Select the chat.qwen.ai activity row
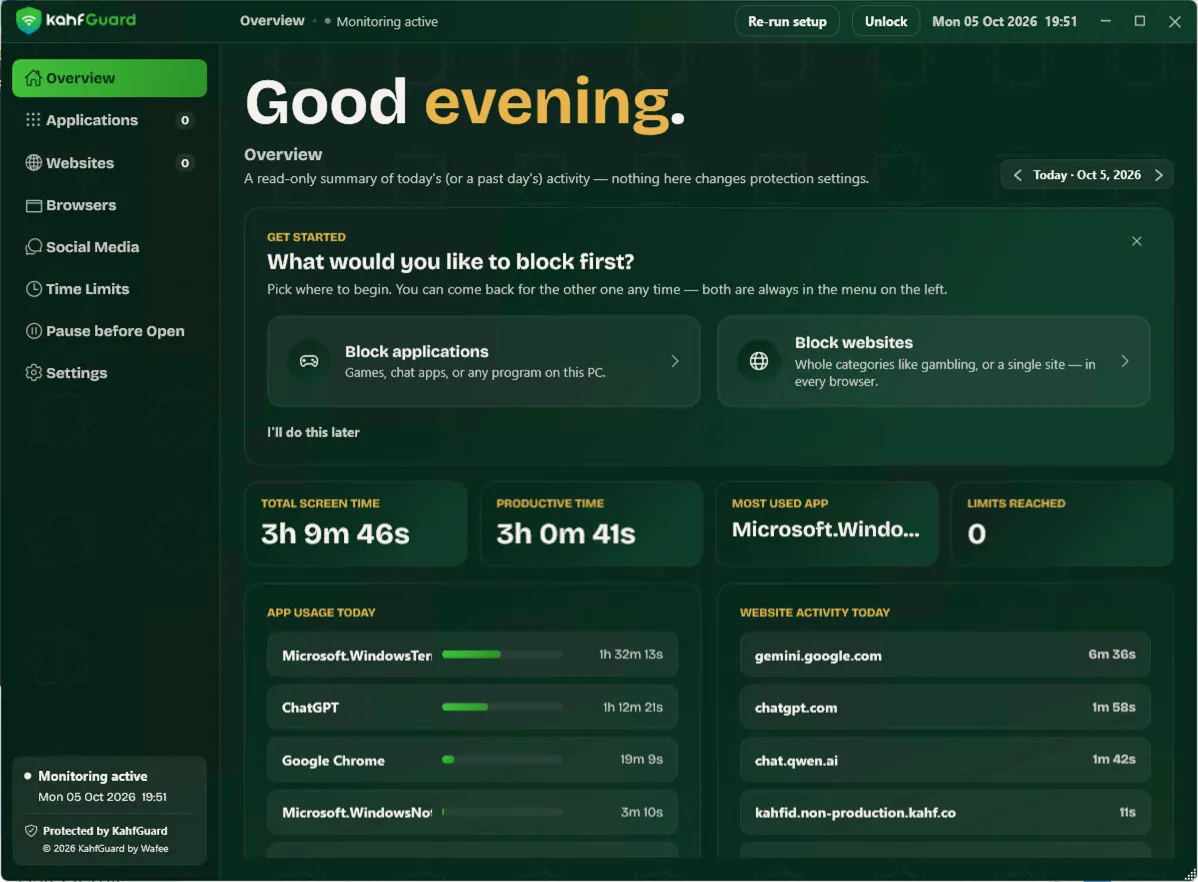The height and width of the screenshot is (882, 1198). 945,760
